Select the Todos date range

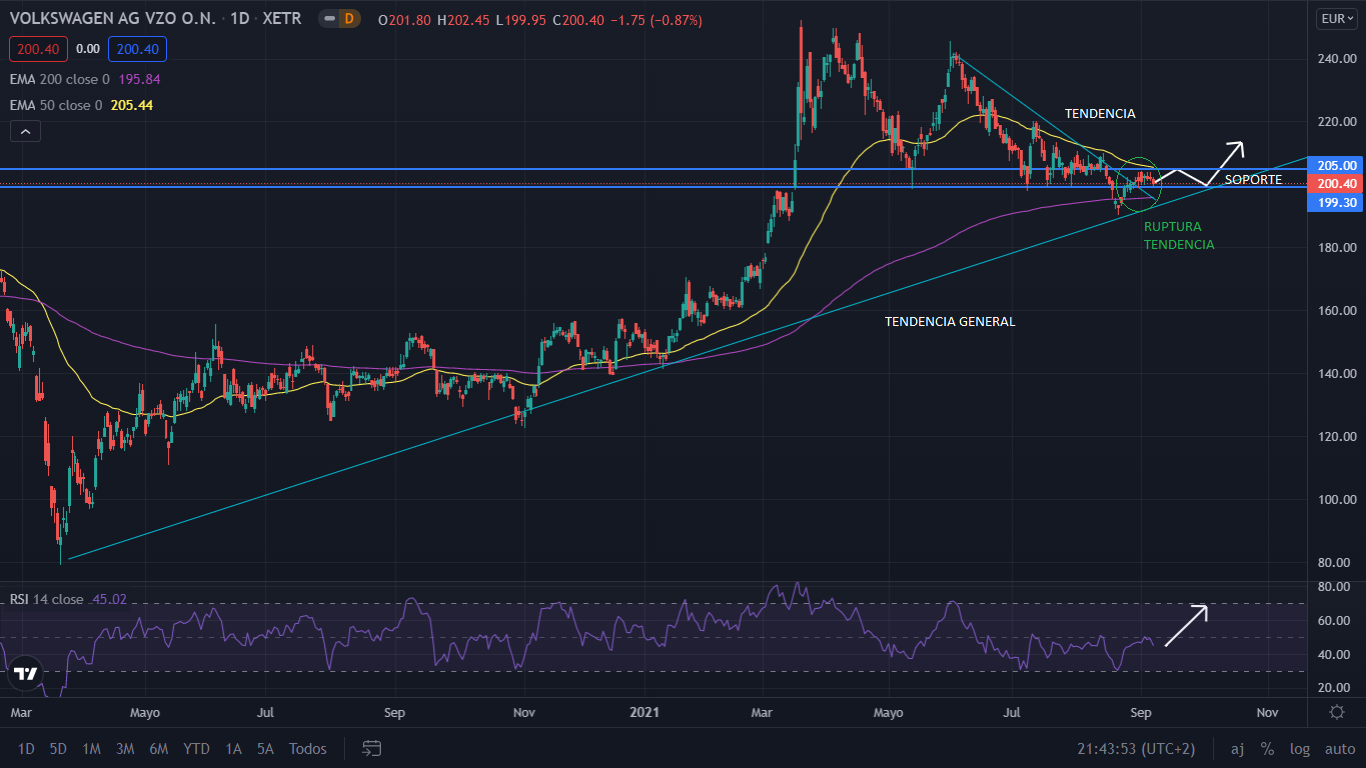coord(307,748)
